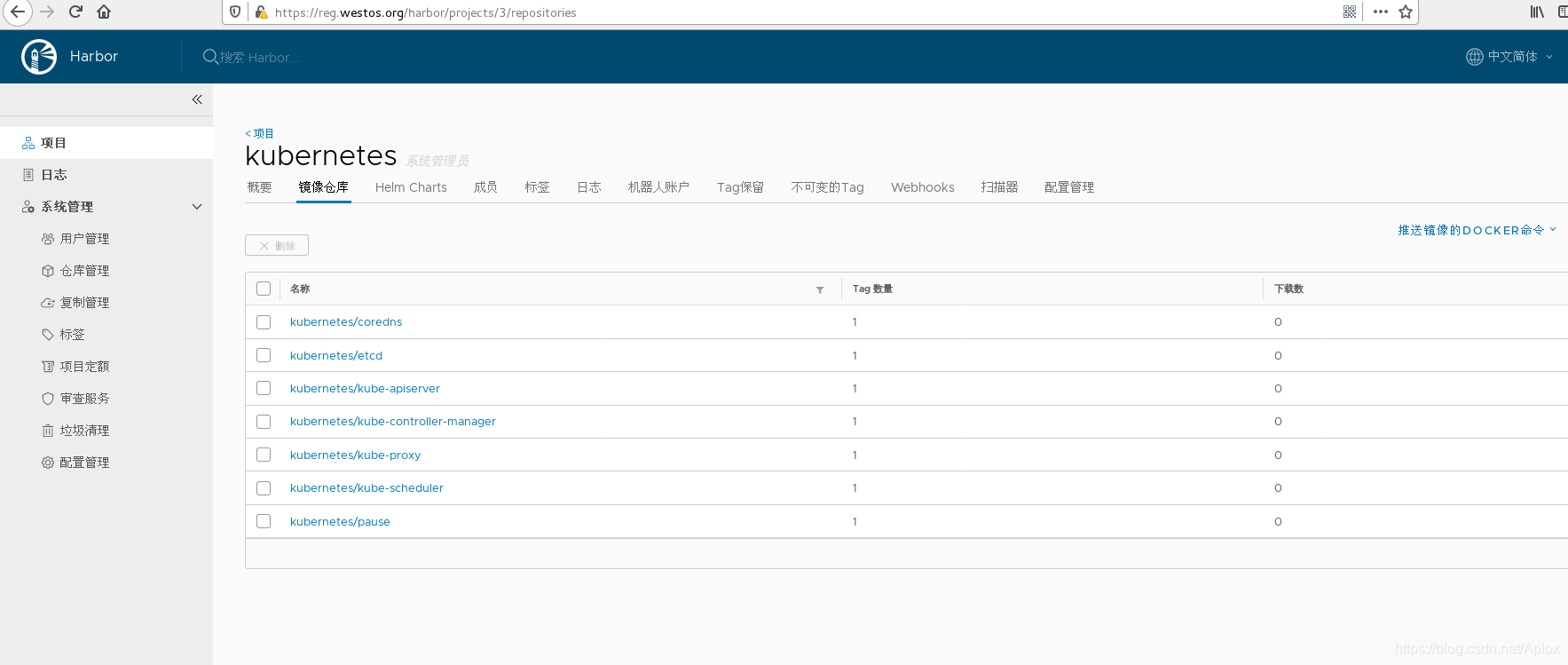Open 项目 in the sidebar
The width and height of the screenshot is (1568, 665).
click(106, 143)
